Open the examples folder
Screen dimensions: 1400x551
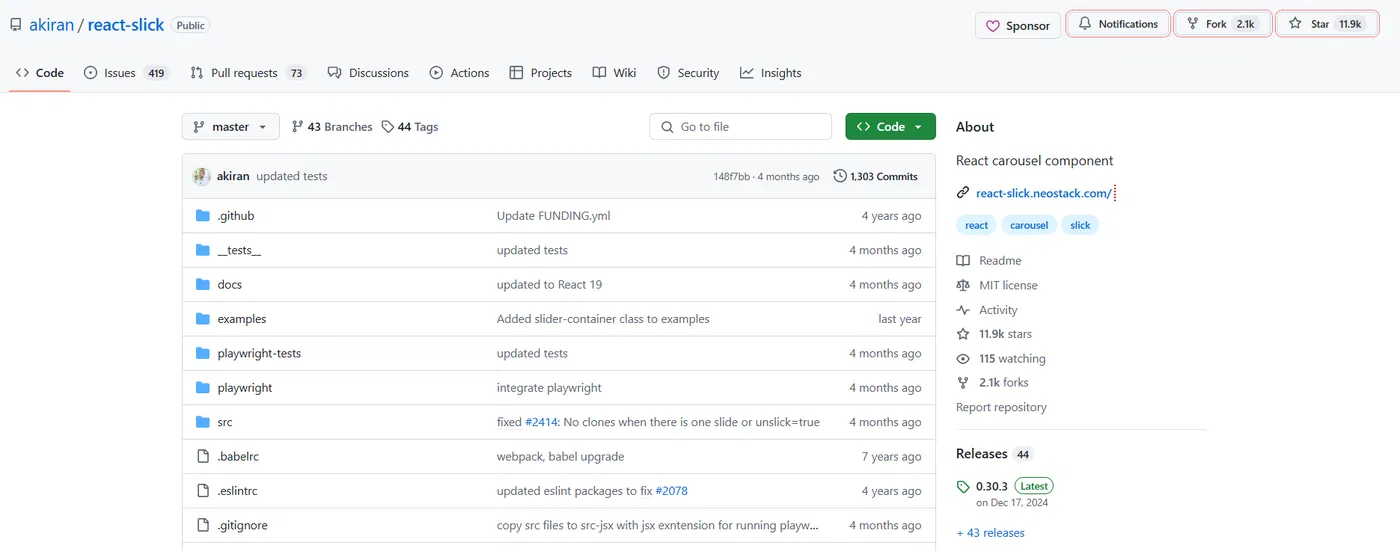click(242, 319)
